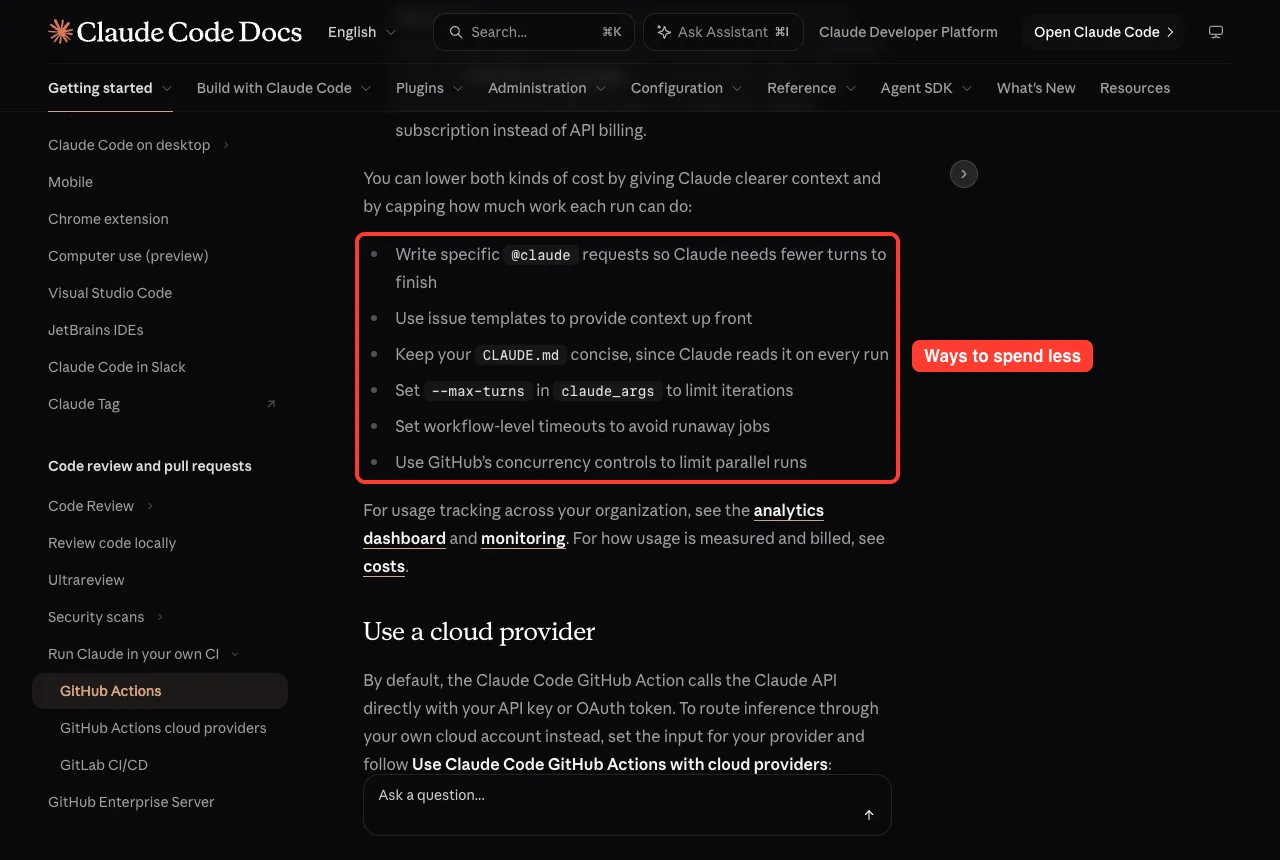Viewport: 1280px width, 860px height.
Task: Expand Claude Code on desktop sidebar section
Action: point(140,145)
